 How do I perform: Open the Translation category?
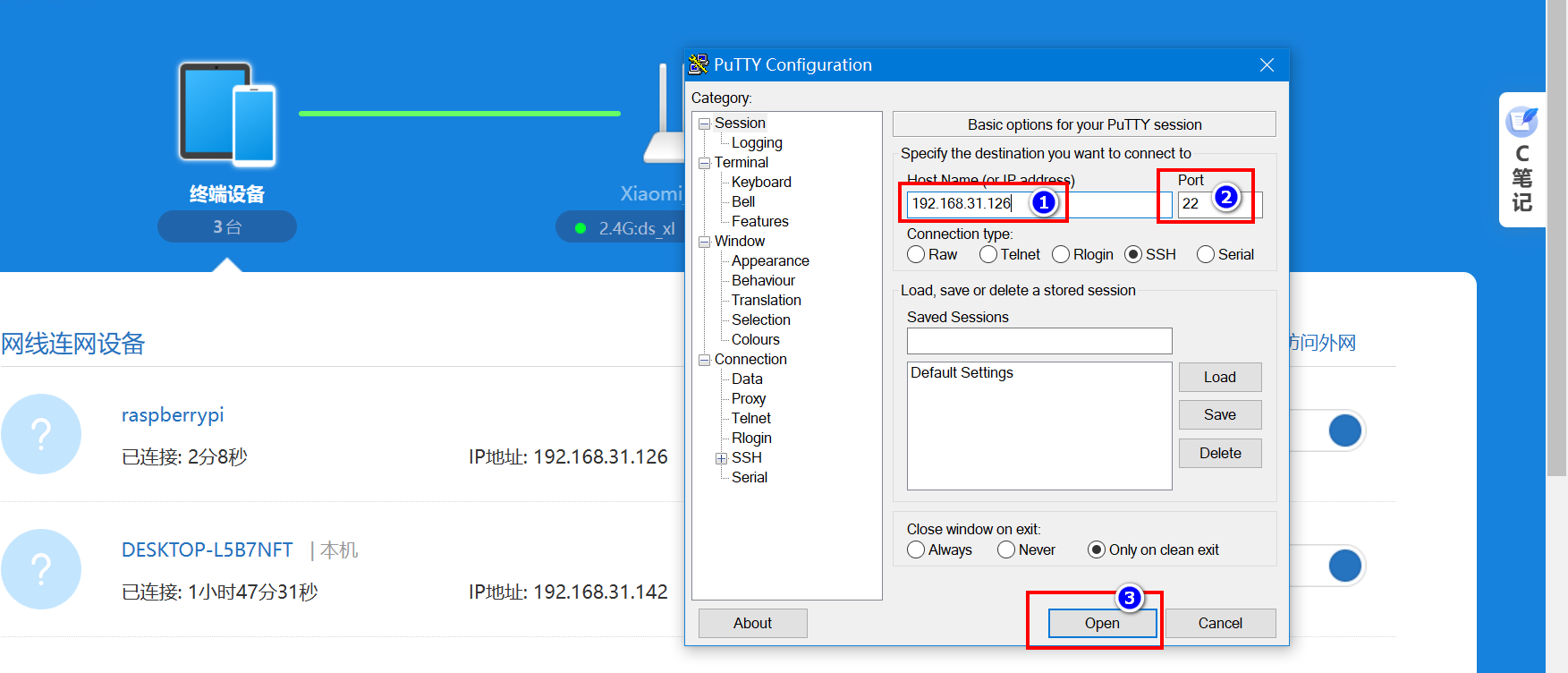(x=767, y=300)
